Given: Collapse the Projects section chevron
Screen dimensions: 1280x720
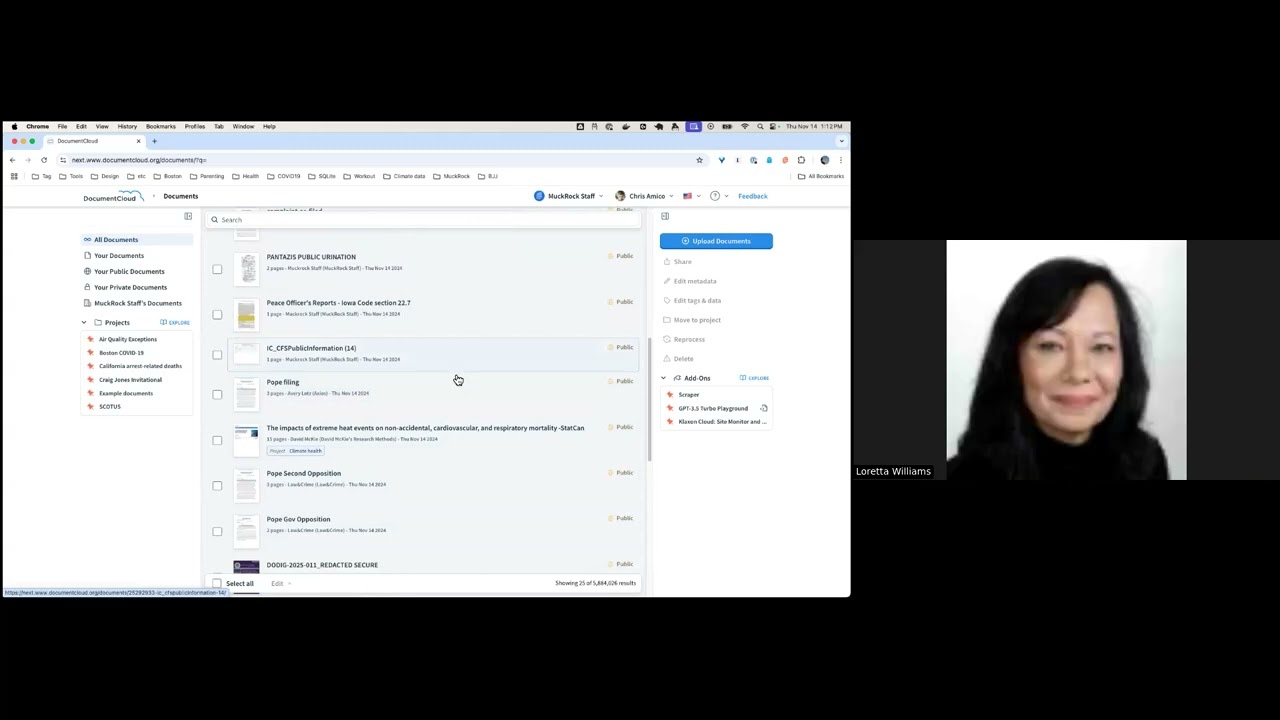Looking at the screenshot, I should pyautogui.click(x=84, y=323).
